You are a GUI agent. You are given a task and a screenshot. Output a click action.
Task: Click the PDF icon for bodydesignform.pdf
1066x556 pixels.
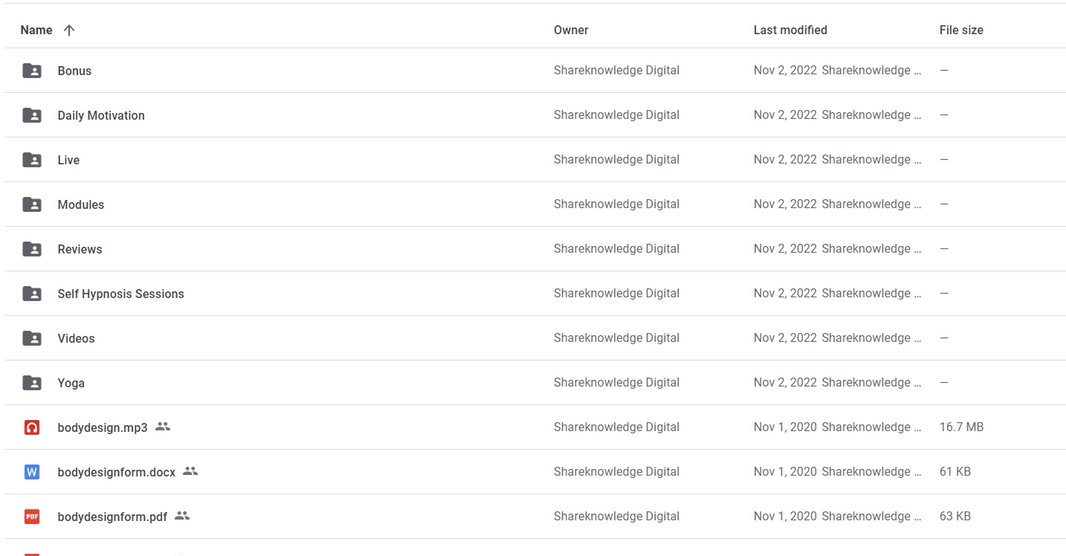pos(32,517)
